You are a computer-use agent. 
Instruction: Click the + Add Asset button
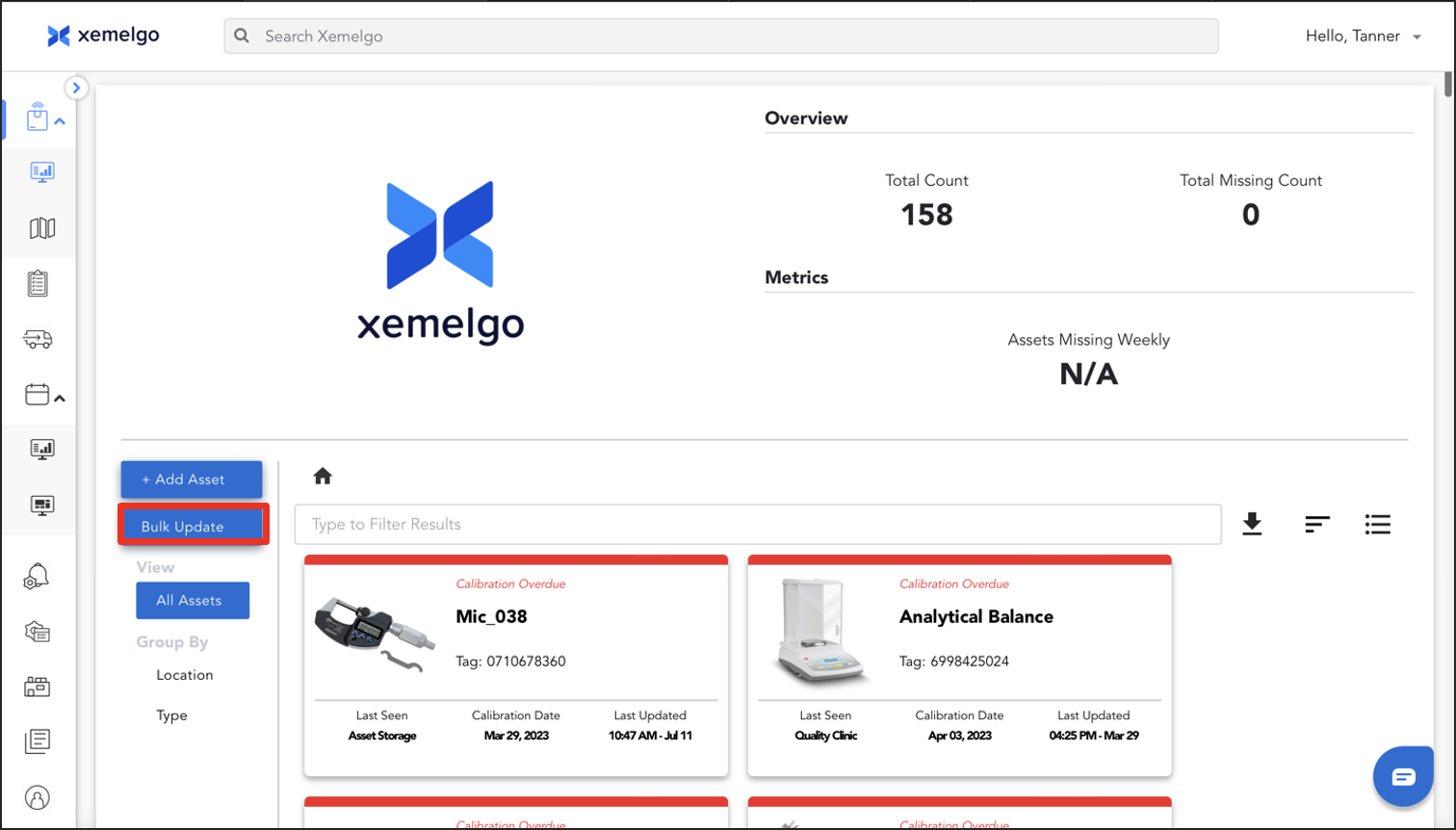click(192, 480)
